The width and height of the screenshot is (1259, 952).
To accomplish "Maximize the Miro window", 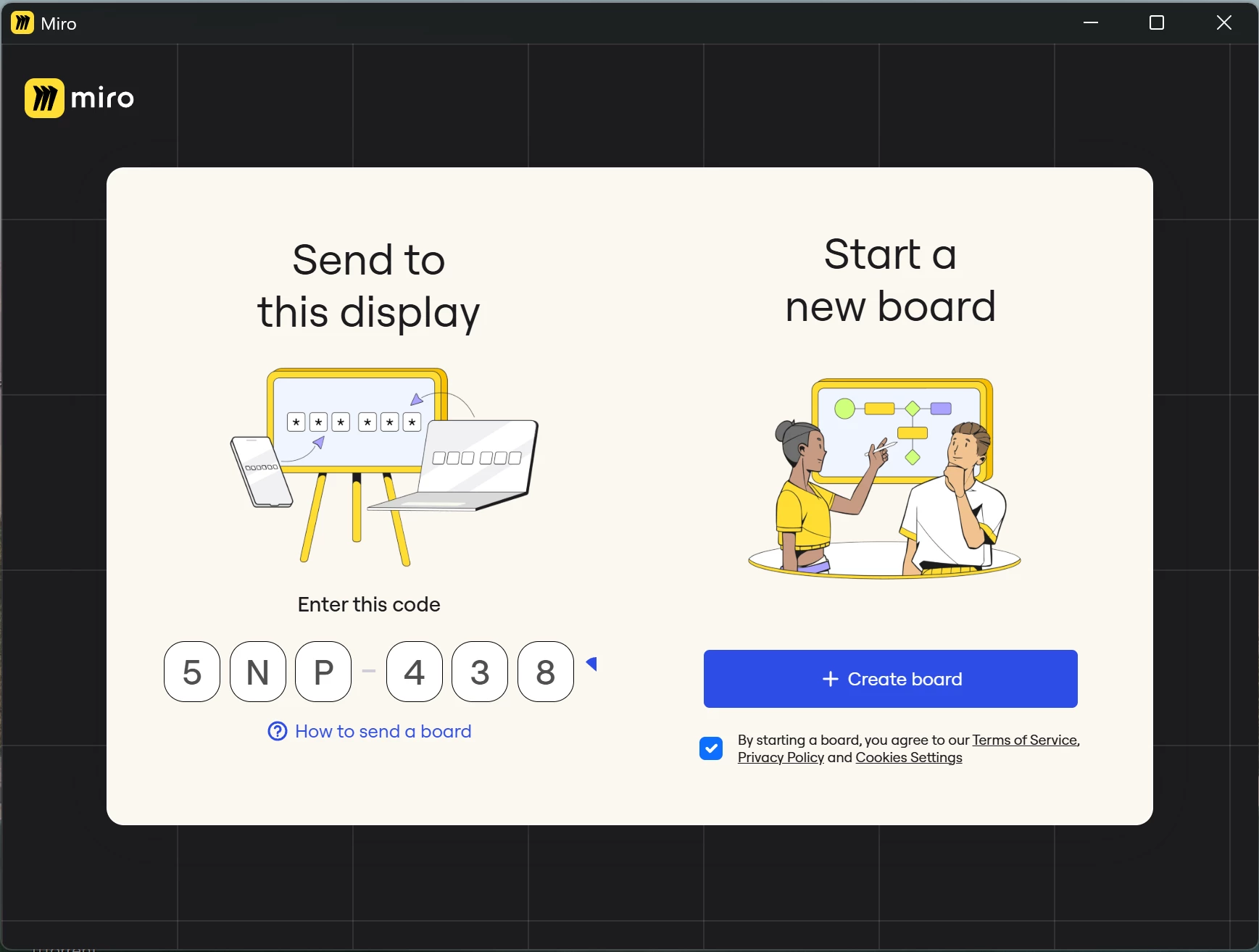I will click(1157, 23).
